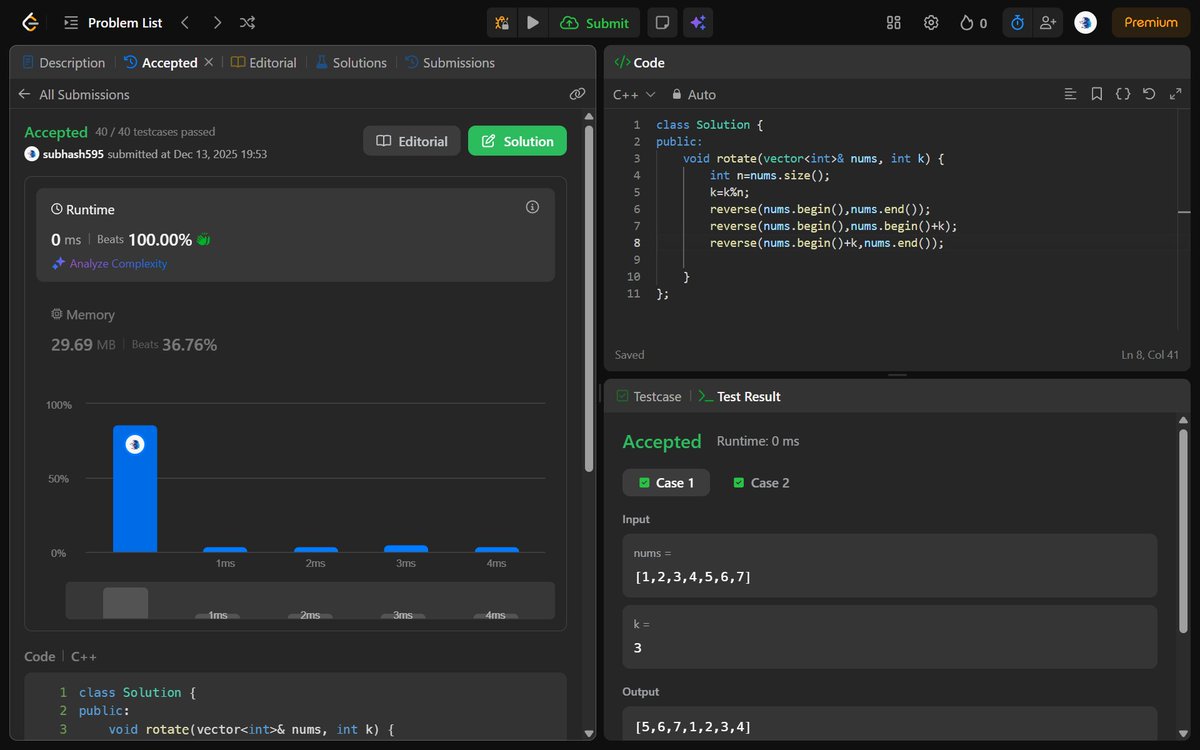Expand editor to fullscreen icon
The width and height of the screenshot is (1200, 750).
(x=1175, y=94)
